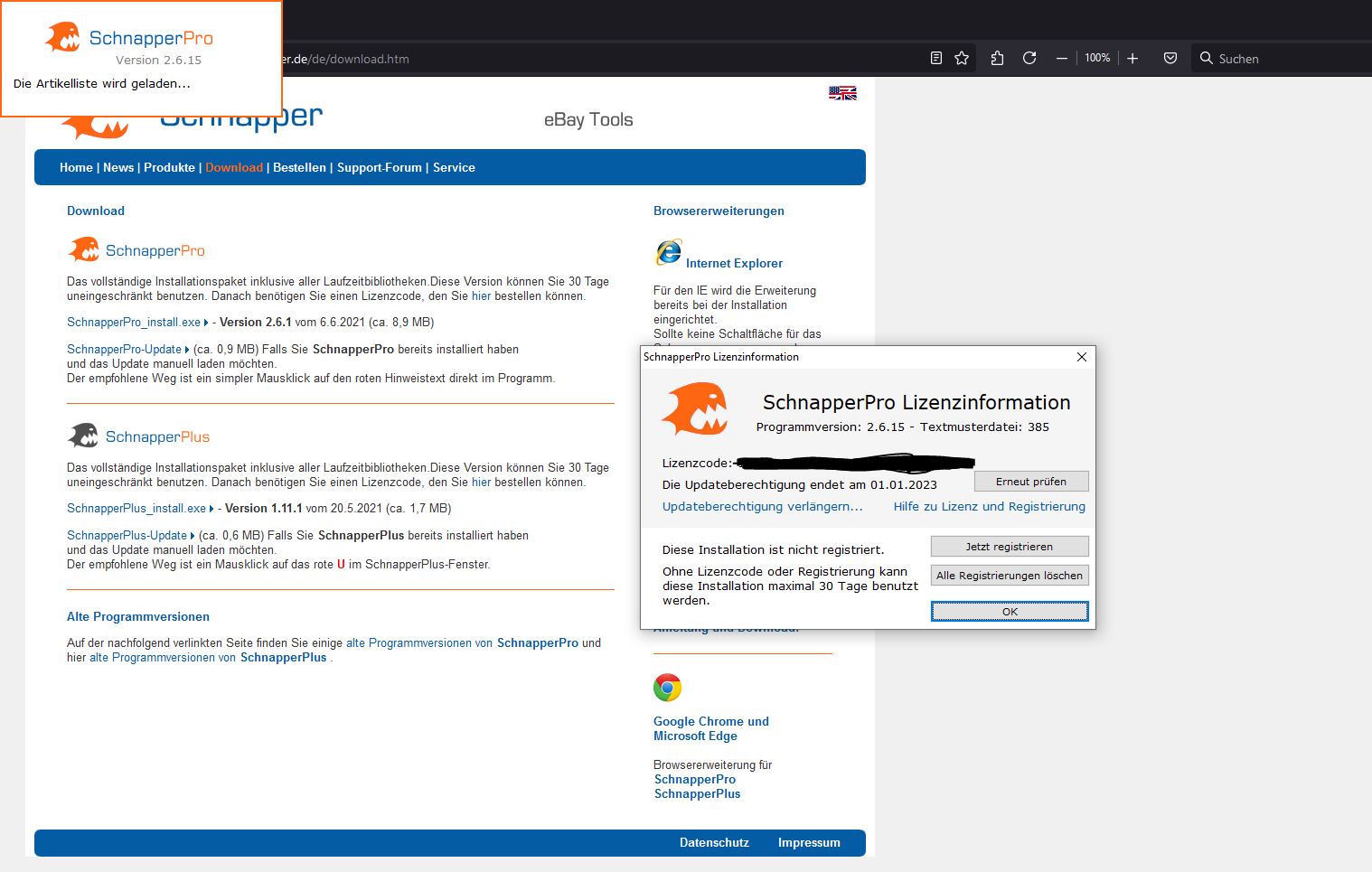Reset zoom via the 100% indicator

(1097, 58)
